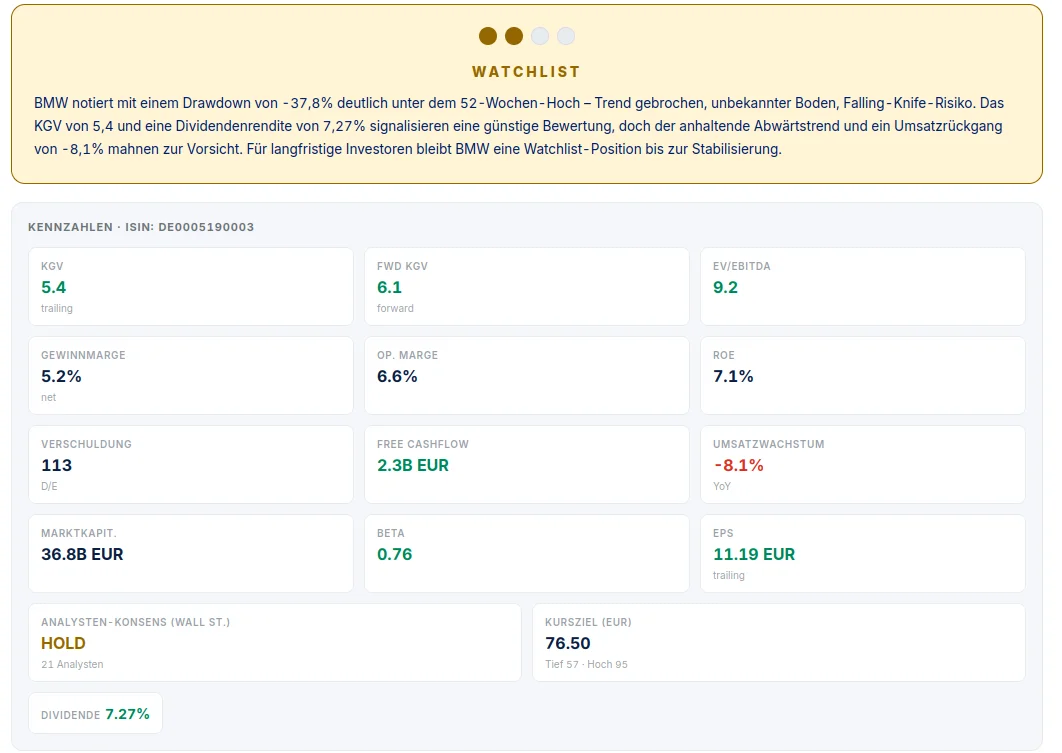Select the Op. Marge 6.6% card

click(x=527, y=375)
